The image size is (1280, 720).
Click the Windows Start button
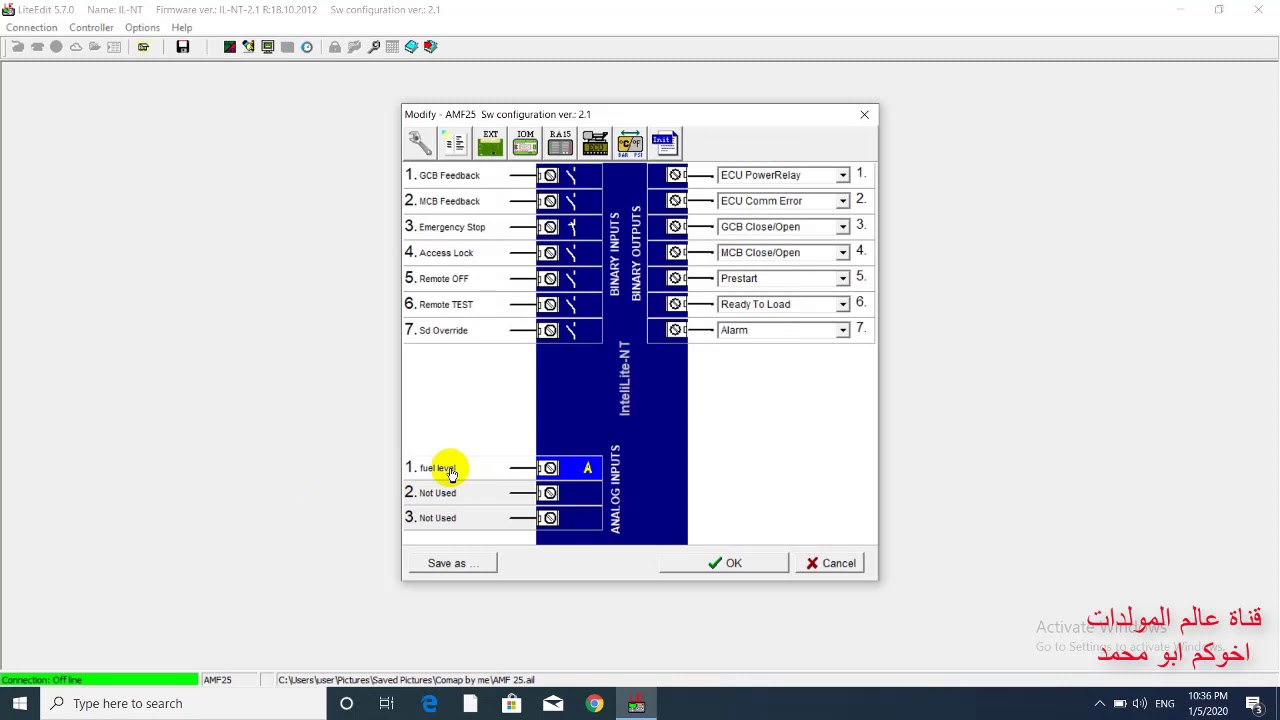(x=20, y=704)
